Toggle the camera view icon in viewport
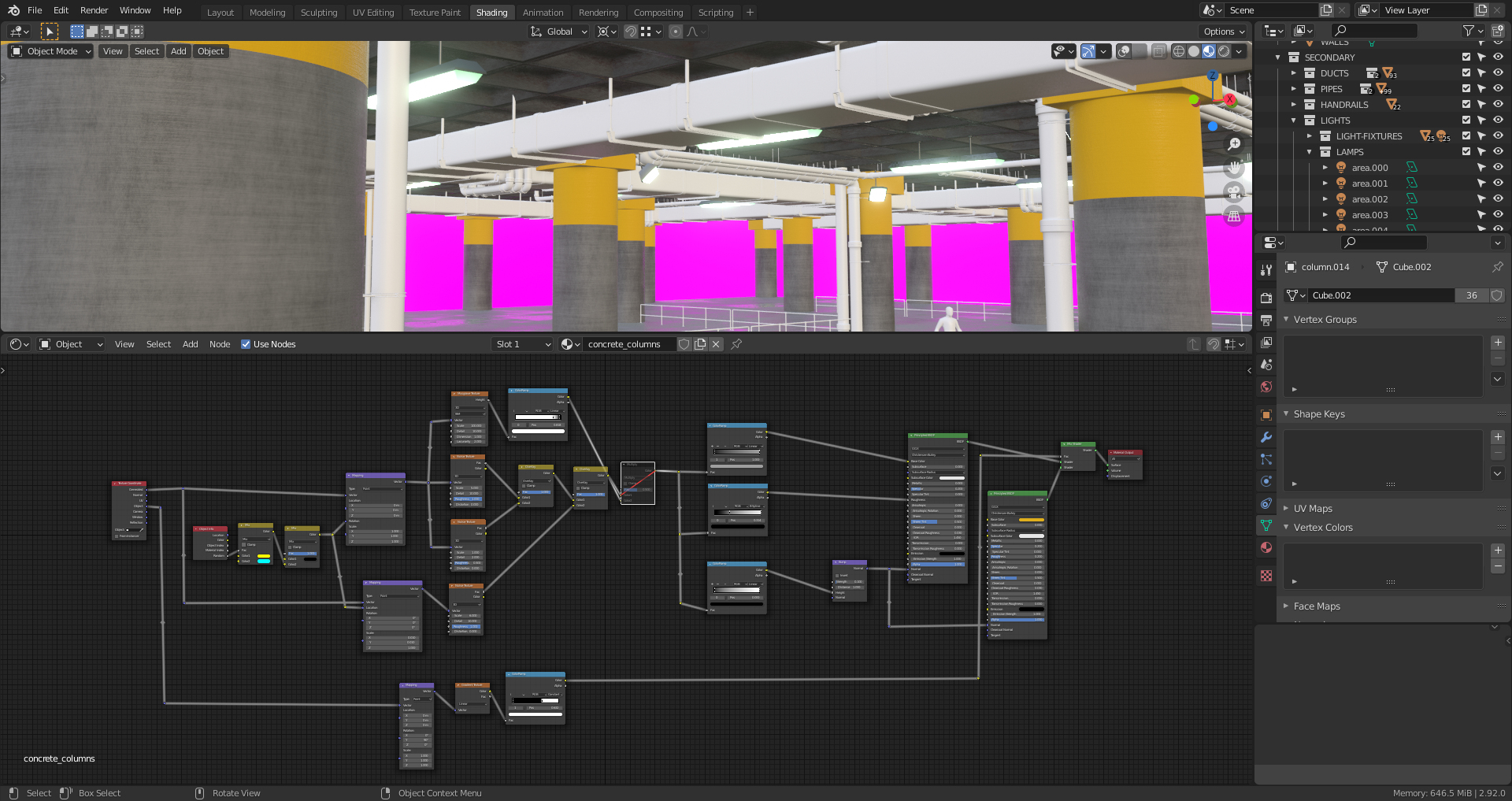The width and height of the screenshot is (1512, 801). 1234,191
